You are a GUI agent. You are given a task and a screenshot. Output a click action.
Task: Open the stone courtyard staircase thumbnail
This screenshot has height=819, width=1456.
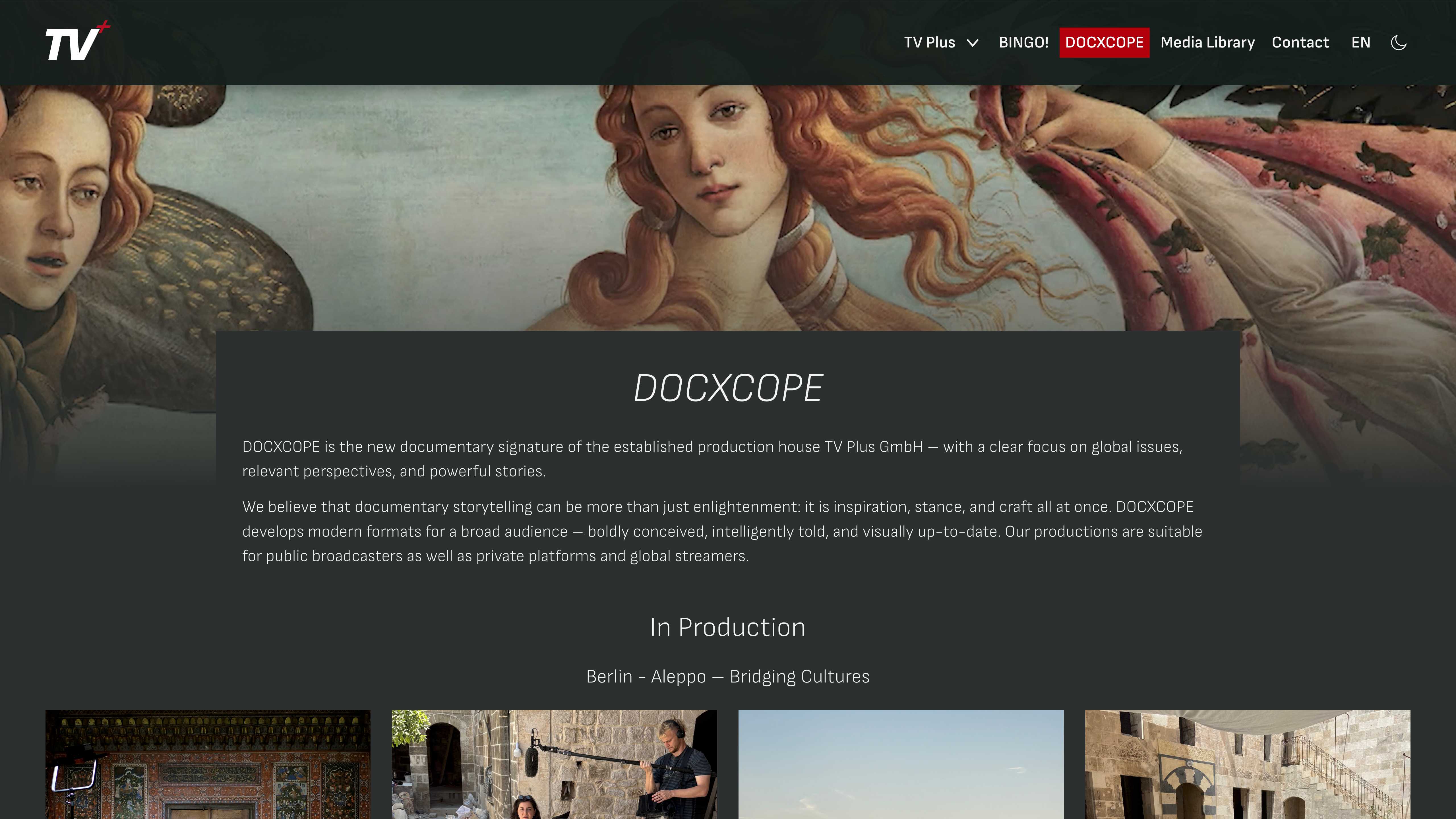tap(1248, 764)
